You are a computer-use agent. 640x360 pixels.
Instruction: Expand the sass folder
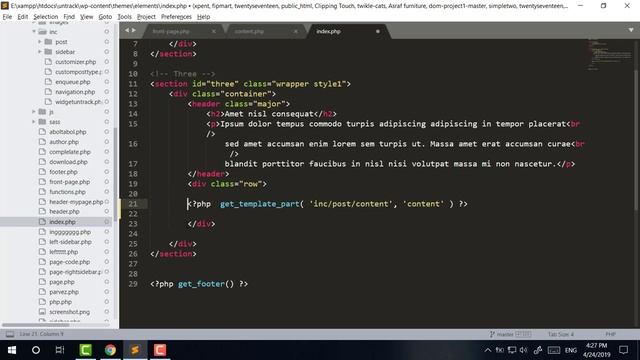(x=34, y=122)
